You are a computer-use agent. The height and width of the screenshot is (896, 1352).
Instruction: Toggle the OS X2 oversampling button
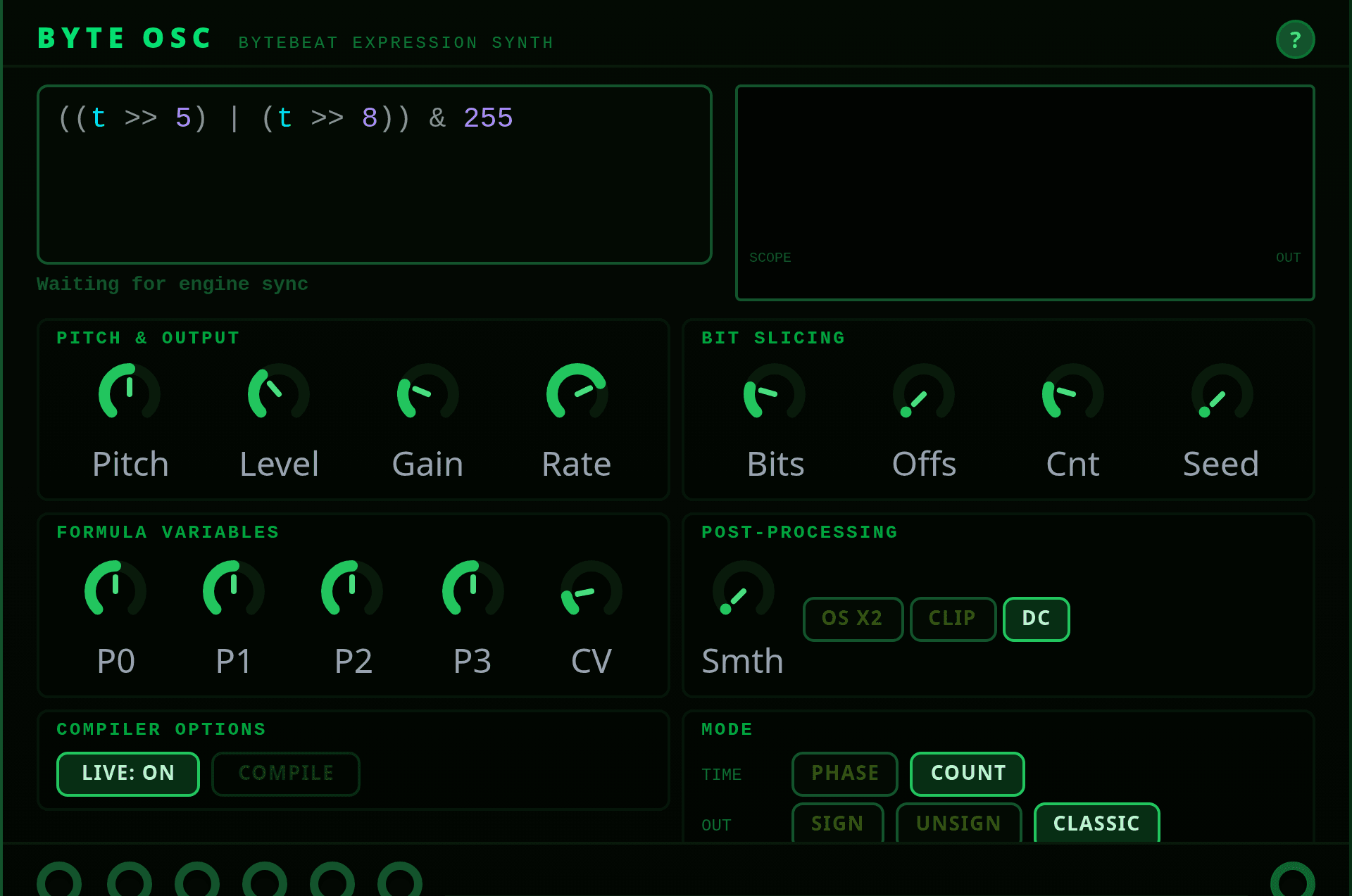[x=853, y=619]
